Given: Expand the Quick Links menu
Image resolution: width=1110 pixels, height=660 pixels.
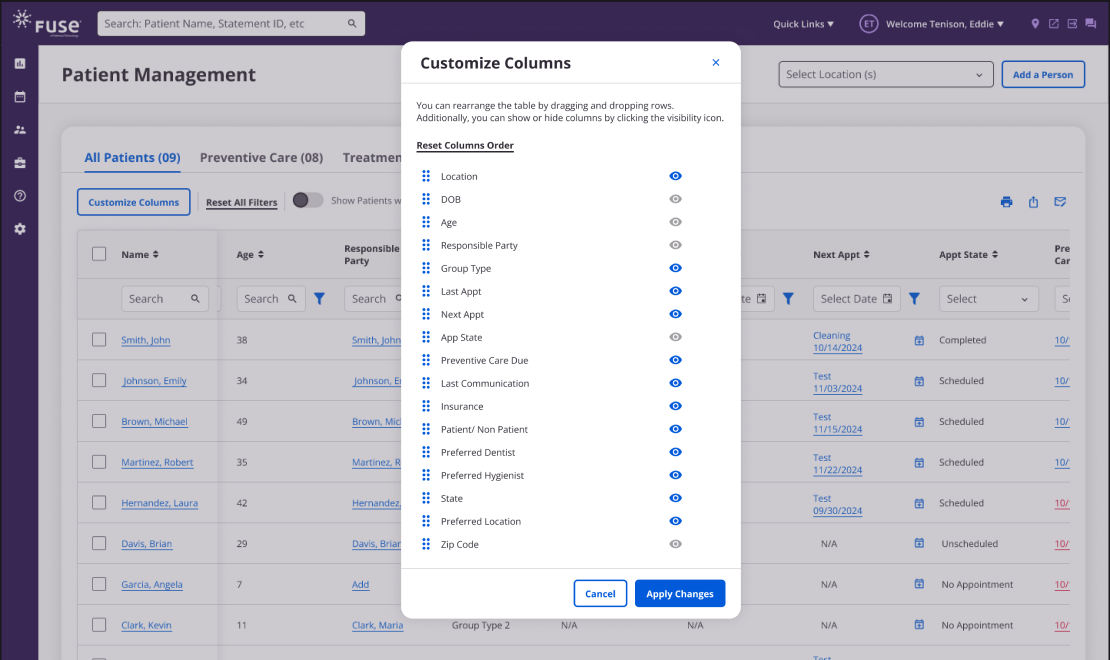Looking at the screenshot, I should (x=803, y=24).
